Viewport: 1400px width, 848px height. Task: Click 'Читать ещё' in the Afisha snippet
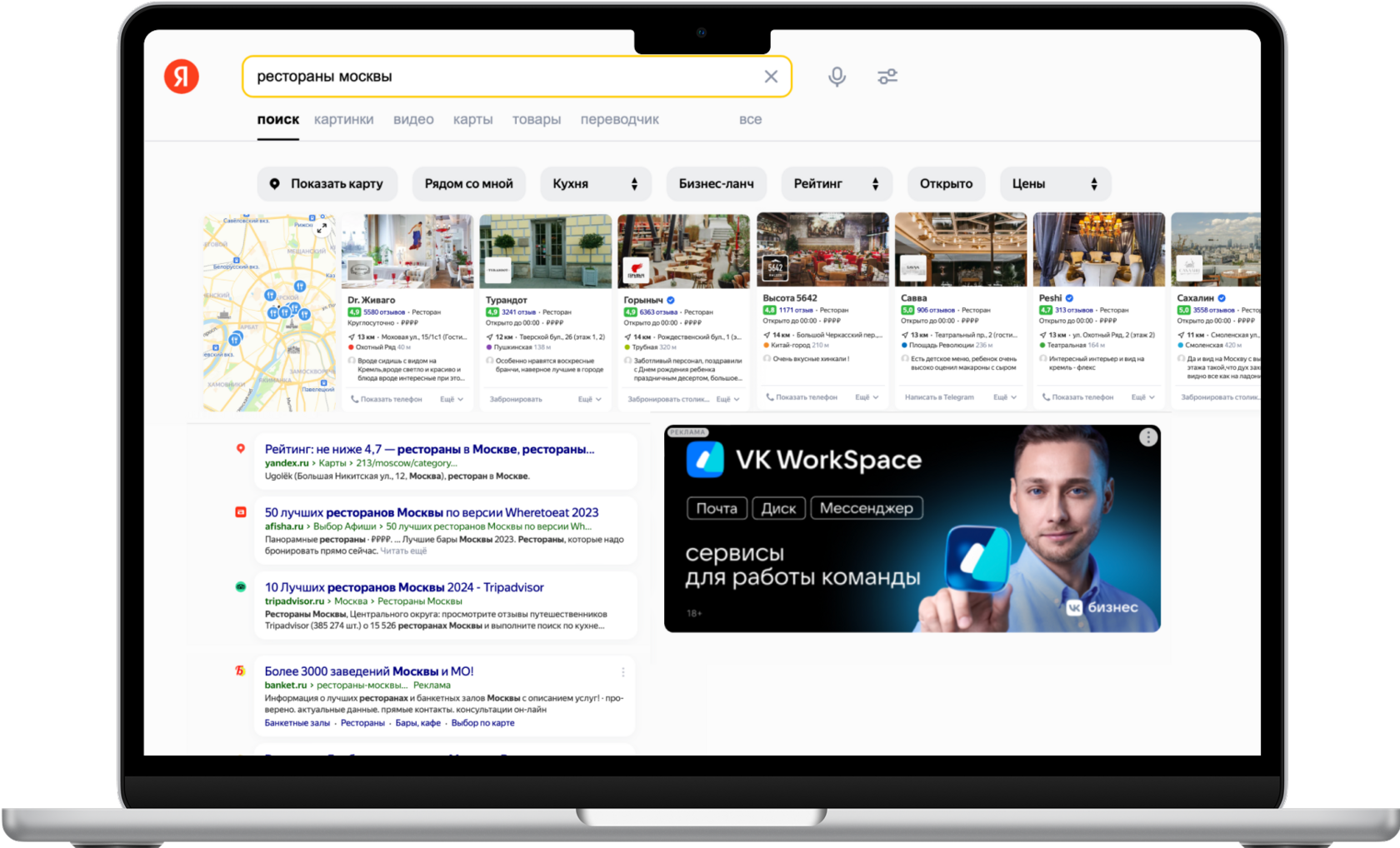[403, 551]
